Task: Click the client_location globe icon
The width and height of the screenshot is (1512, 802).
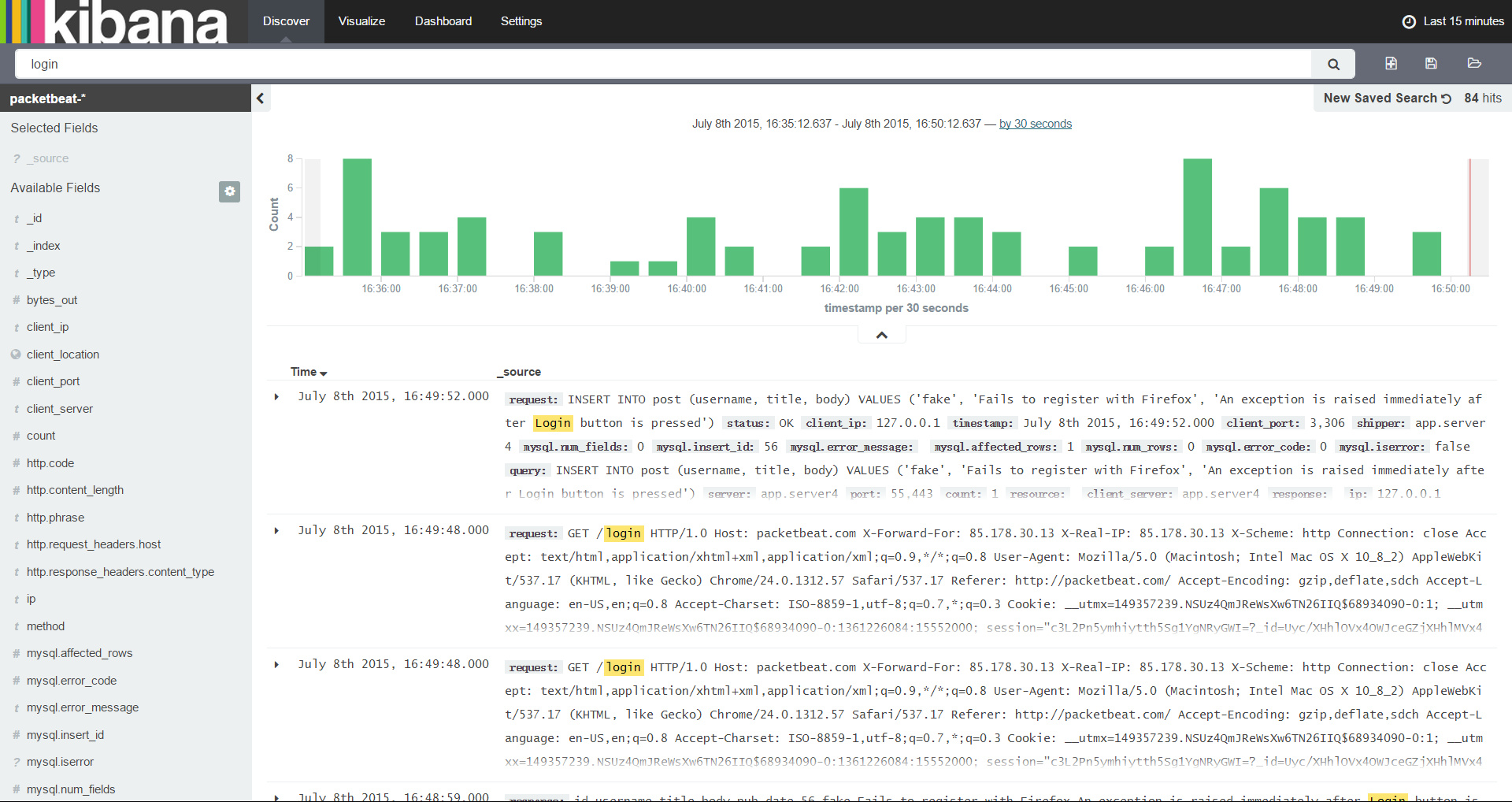Action: pos(16,355)
